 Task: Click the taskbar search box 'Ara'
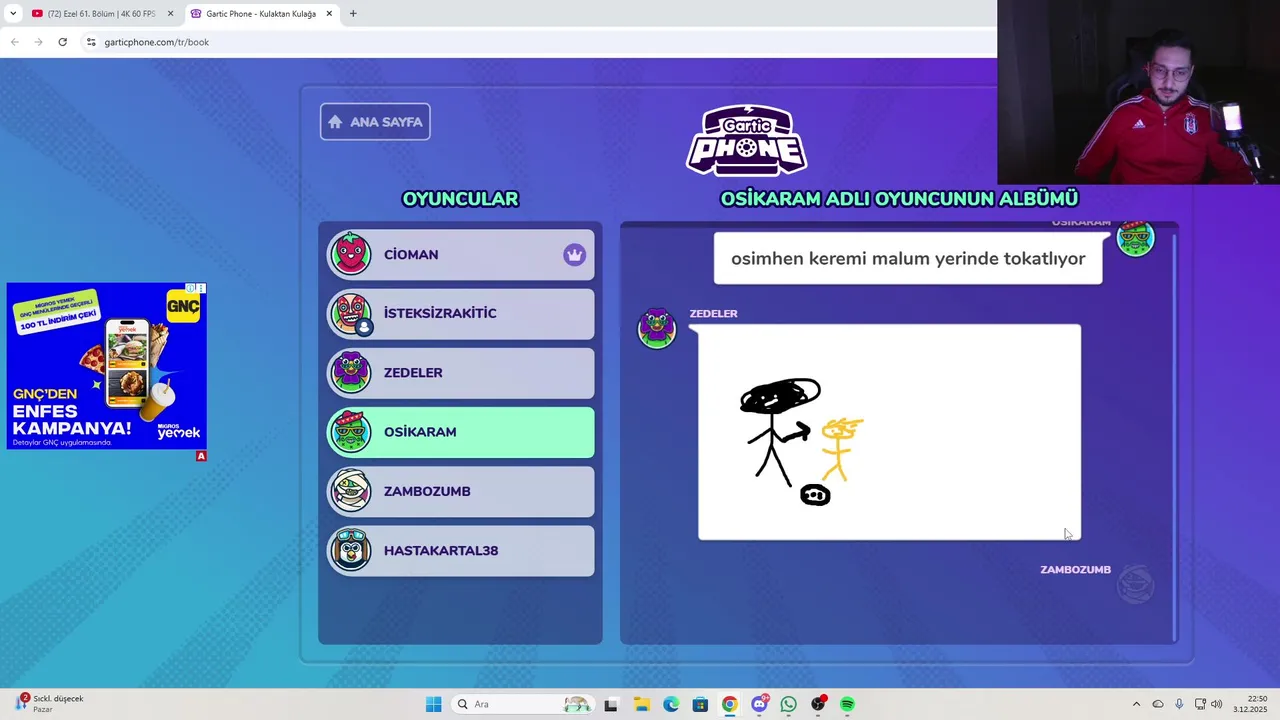click(522, 704)
